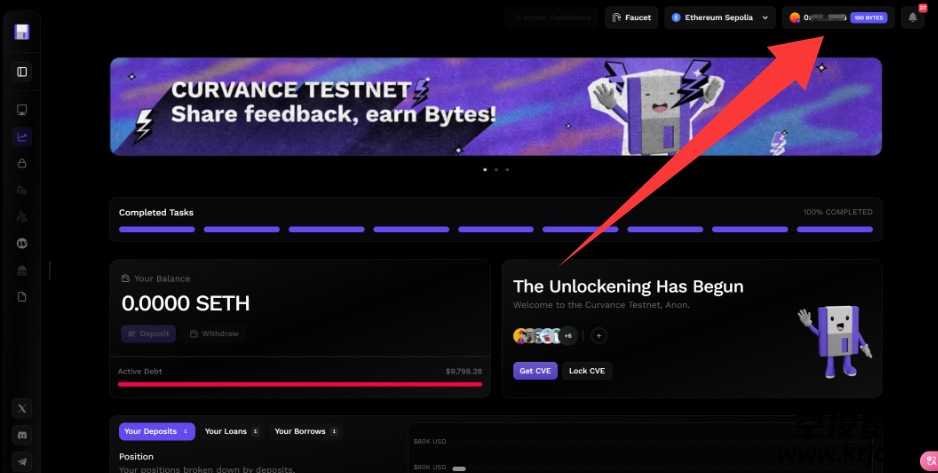
Task: Click the red Active Debt bar
Action: [300, 384]
